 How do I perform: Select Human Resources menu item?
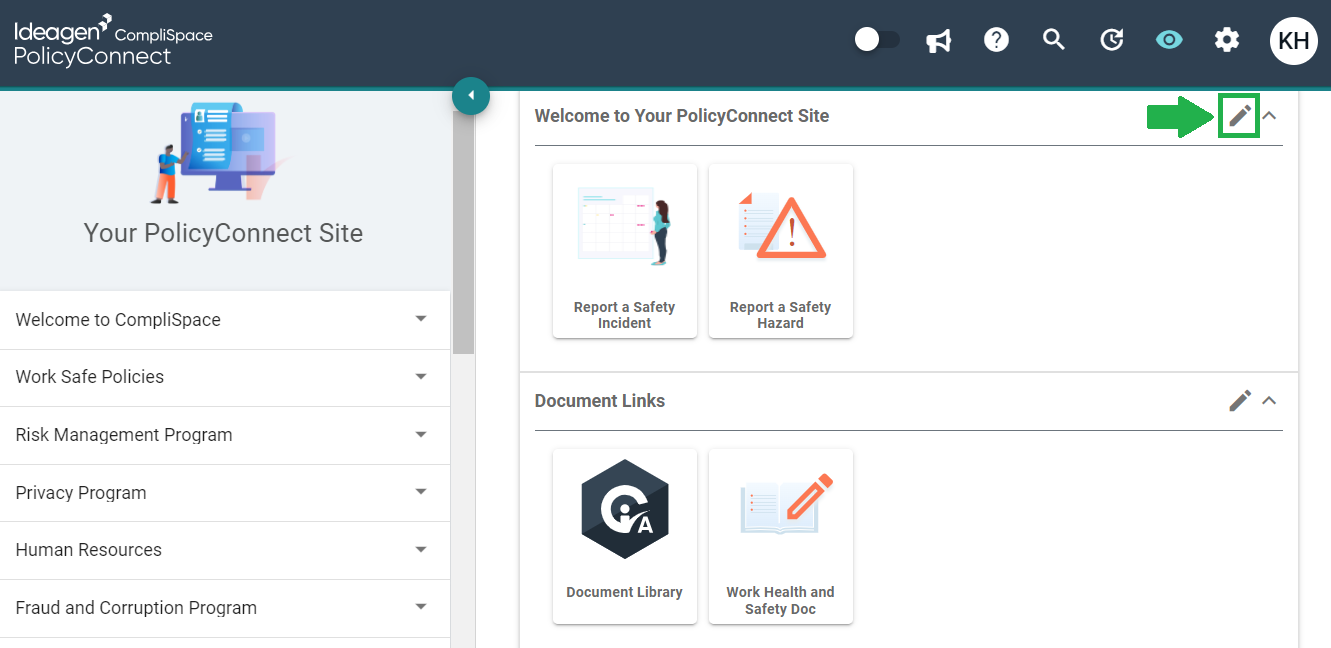pyautogui.click(x=225, y=550)
